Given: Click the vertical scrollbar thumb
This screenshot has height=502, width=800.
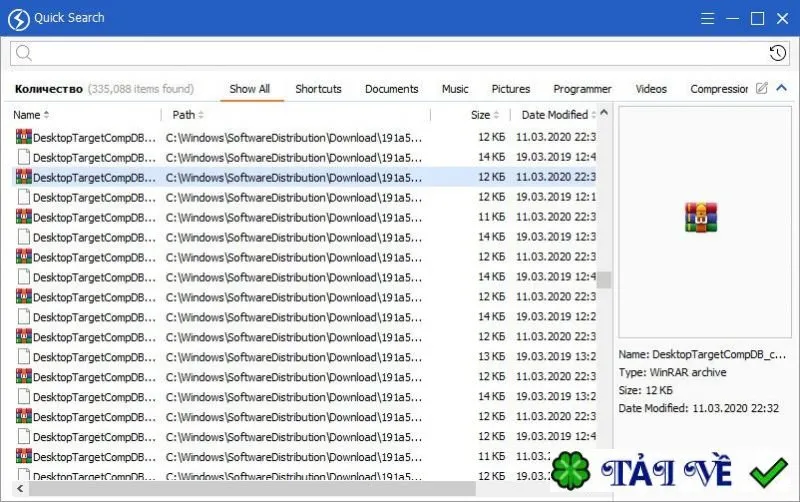Looking at the screenshot, I should [604, 280].
